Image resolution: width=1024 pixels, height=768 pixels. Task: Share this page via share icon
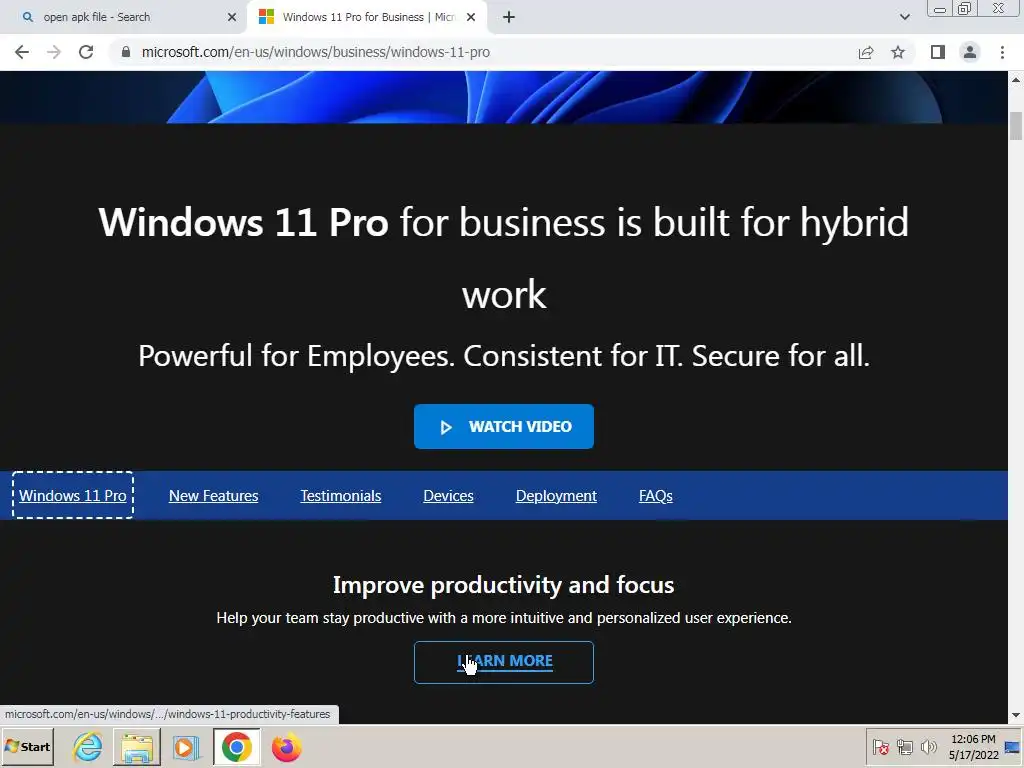866,52
